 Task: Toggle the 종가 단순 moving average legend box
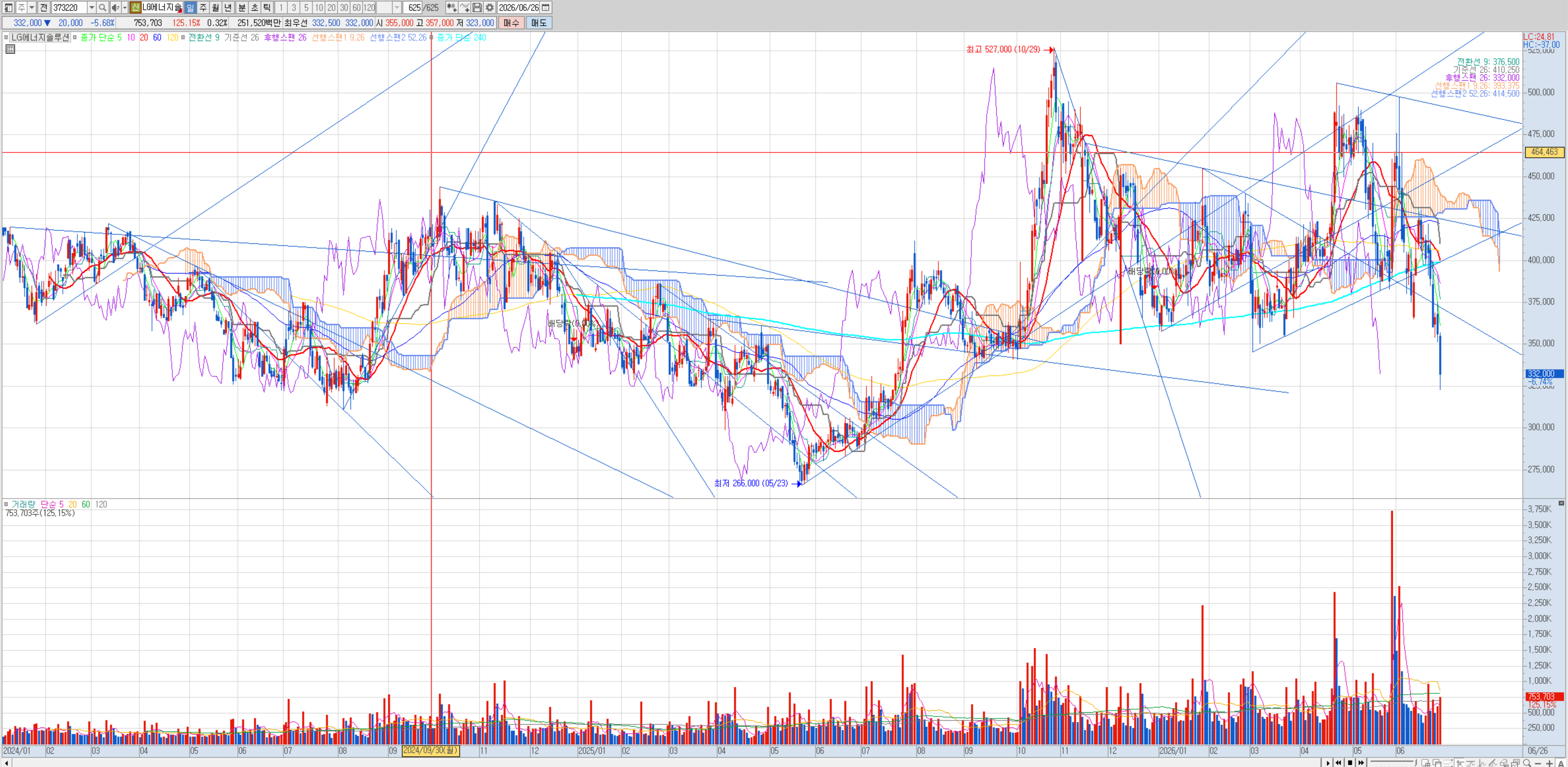[x=75, y=38]
